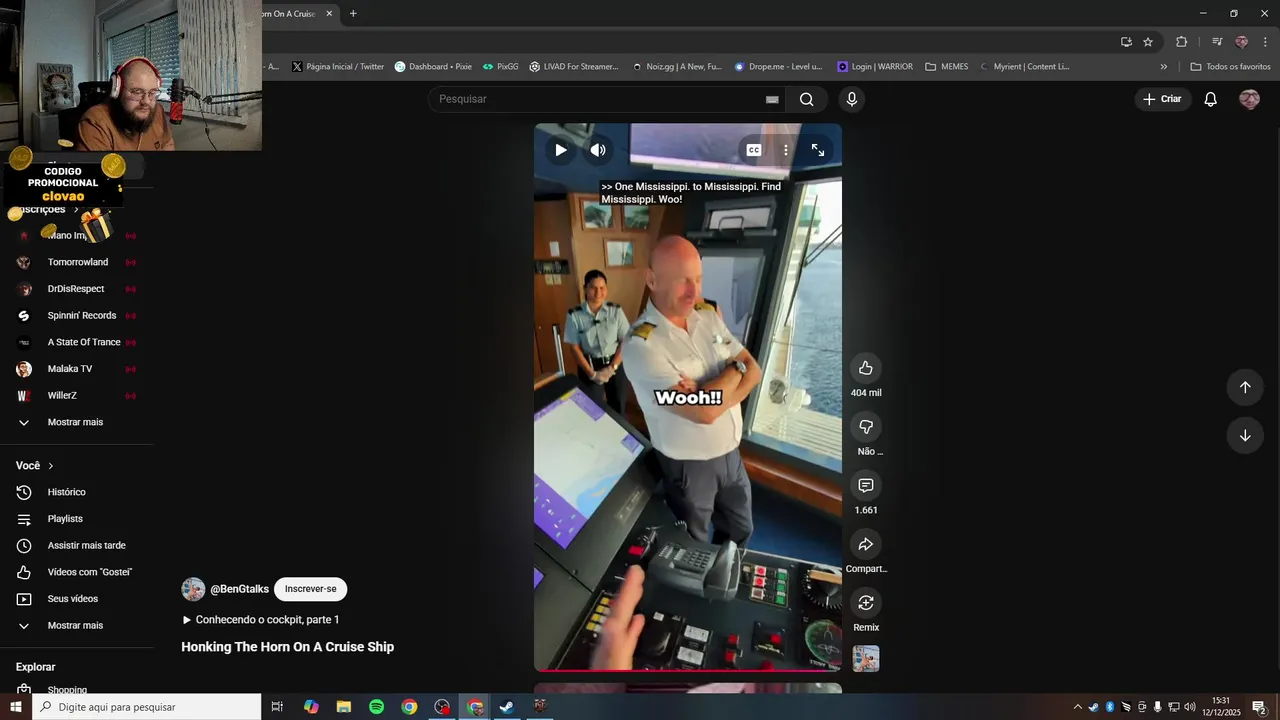Like the video with 404 mil likes
Viewport: 1280px width, 720px height.
pos(866,368)
